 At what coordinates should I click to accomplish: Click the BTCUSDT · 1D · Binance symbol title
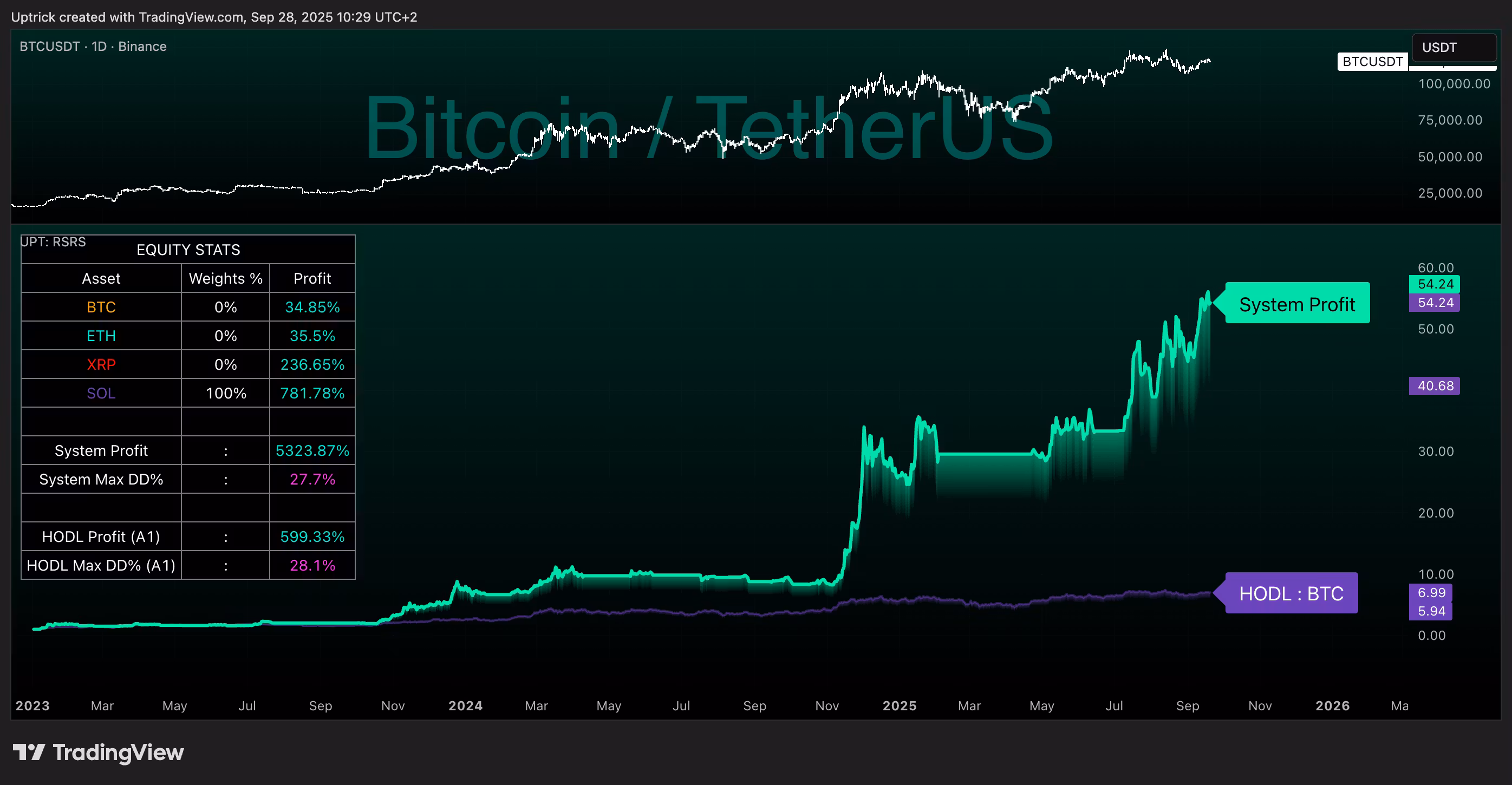[x=93, y=47]
